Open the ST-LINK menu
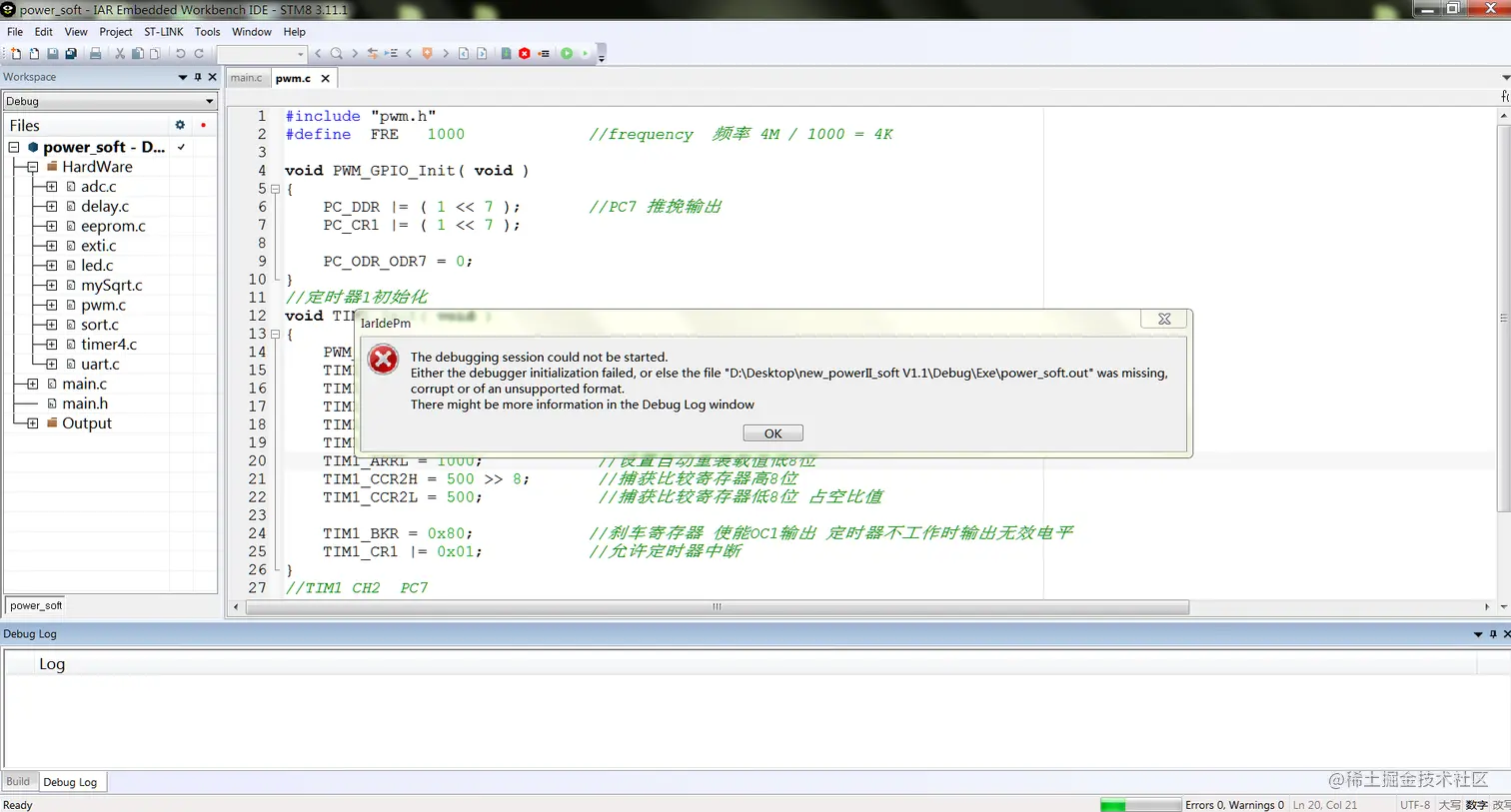This screenshot has height=812, width=1511. (164, 32)
